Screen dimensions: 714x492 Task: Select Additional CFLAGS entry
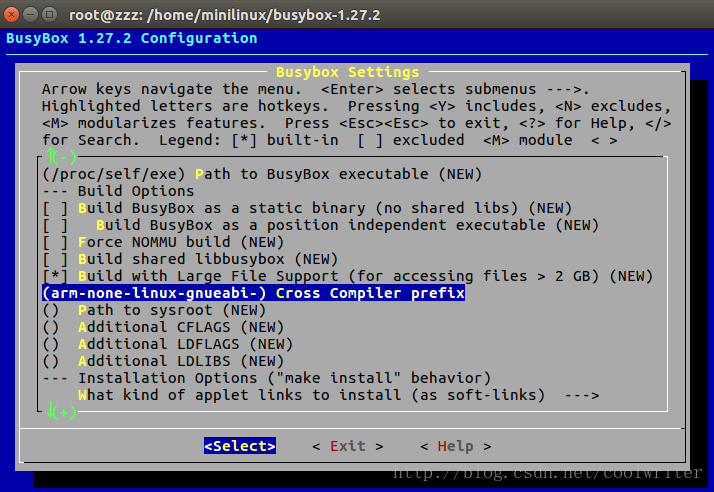163,327
